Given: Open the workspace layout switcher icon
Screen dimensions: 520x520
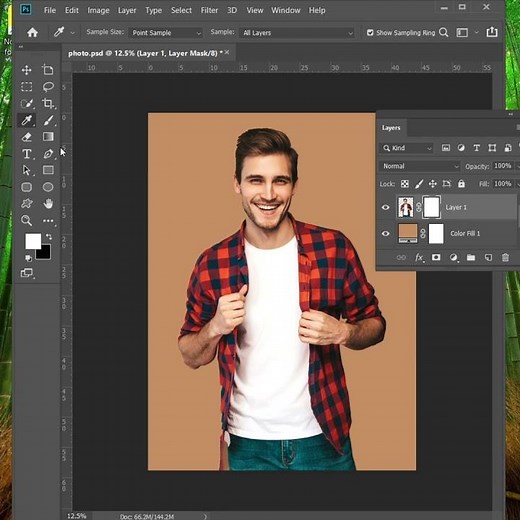Looking at the screenshot, I should [x=462, y=32].
